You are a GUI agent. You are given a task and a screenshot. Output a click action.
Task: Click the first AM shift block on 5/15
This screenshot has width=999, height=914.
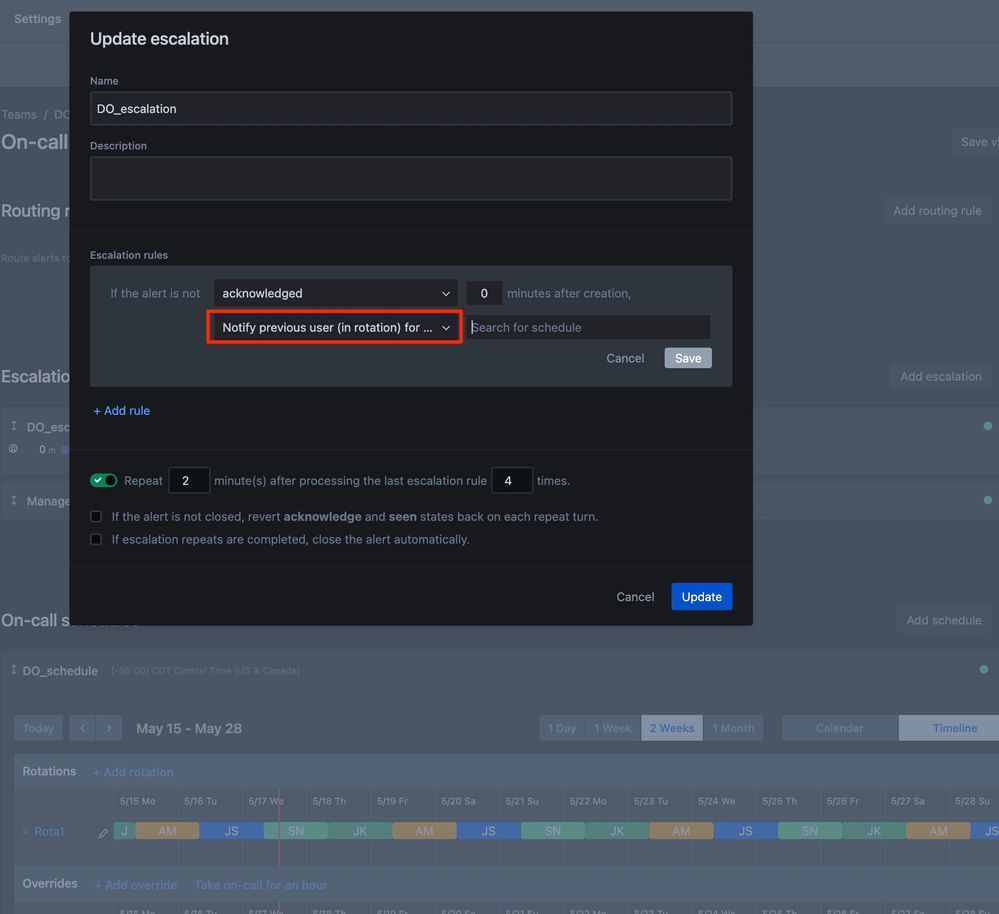pyautogui.click(x=168, y=831)
